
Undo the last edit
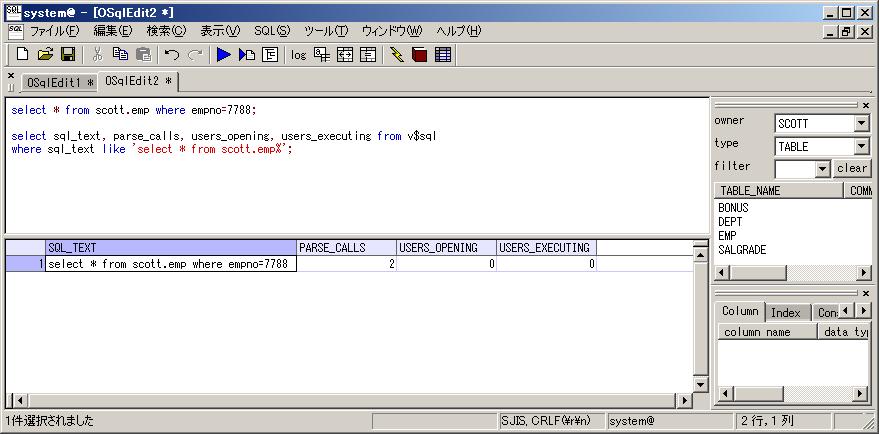pyautogui.click(x=172, y=55)
